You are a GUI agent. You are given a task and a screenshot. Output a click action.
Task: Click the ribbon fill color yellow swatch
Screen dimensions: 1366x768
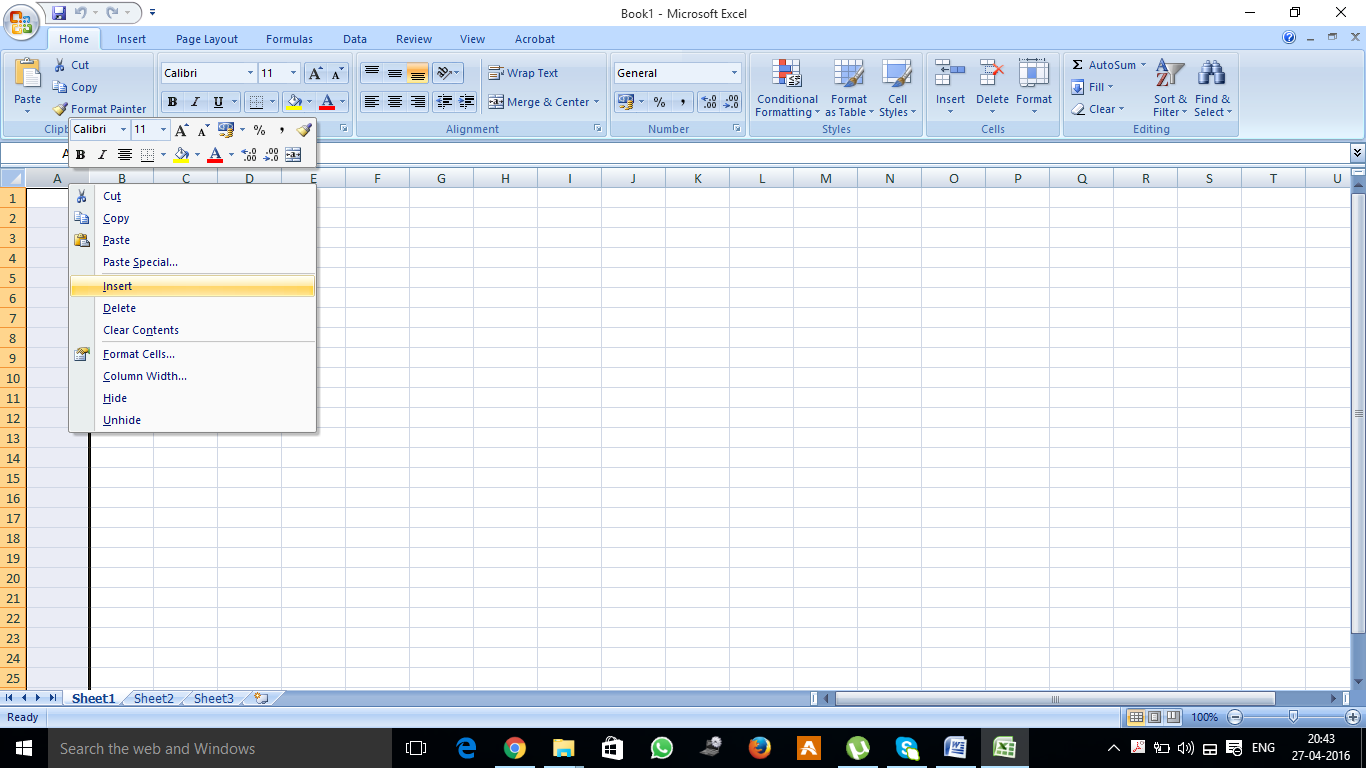293,102
